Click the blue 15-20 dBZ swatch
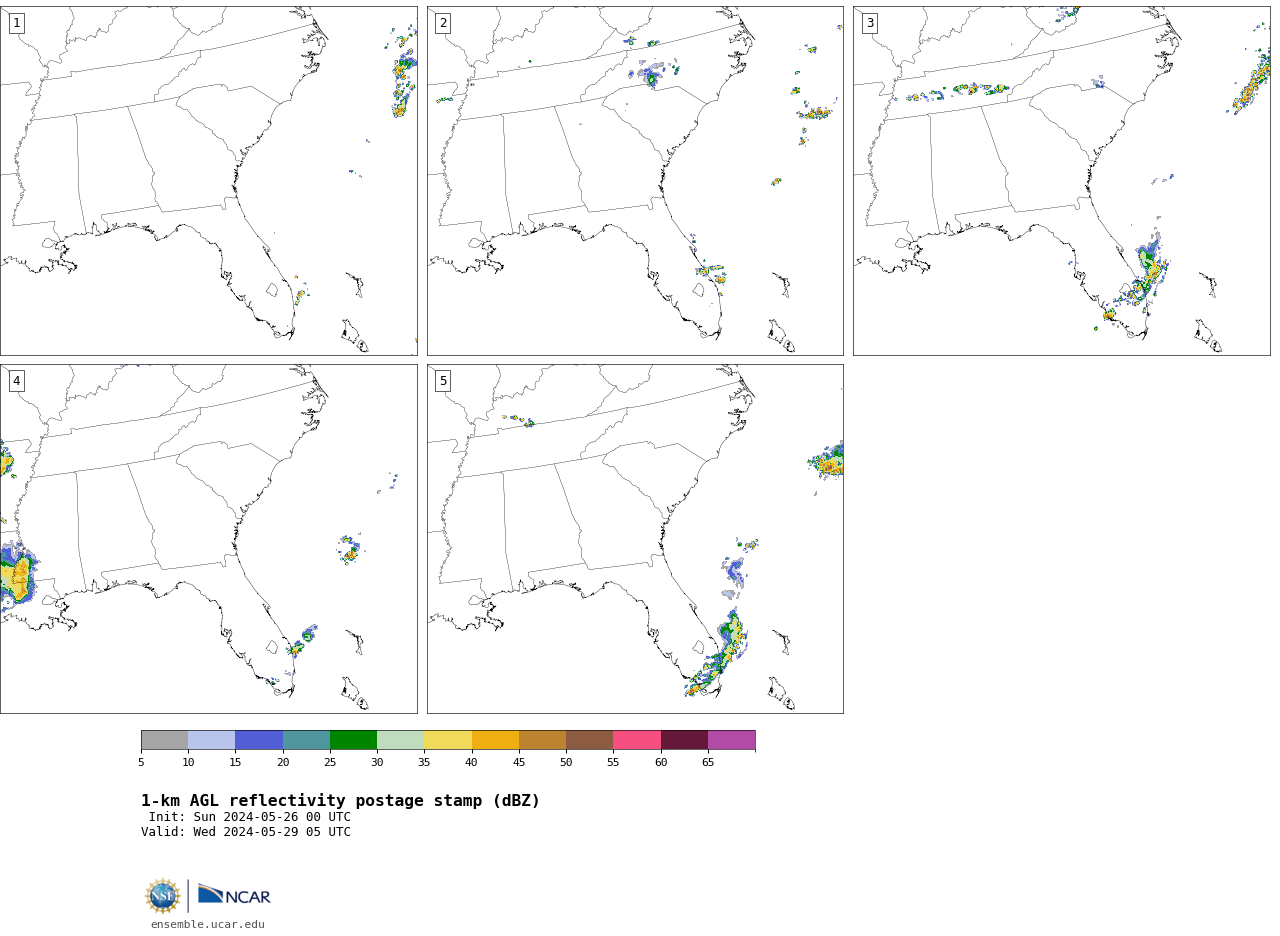Viewport: 1280px width, 936px height. pyautogui.click(x=259, y=740)
